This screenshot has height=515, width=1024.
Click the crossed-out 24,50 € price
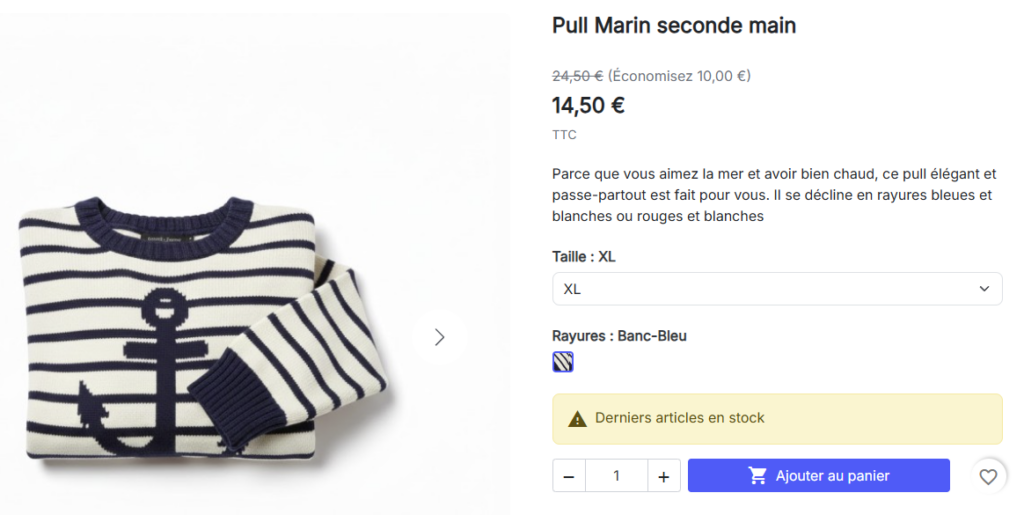pos(577,75)
